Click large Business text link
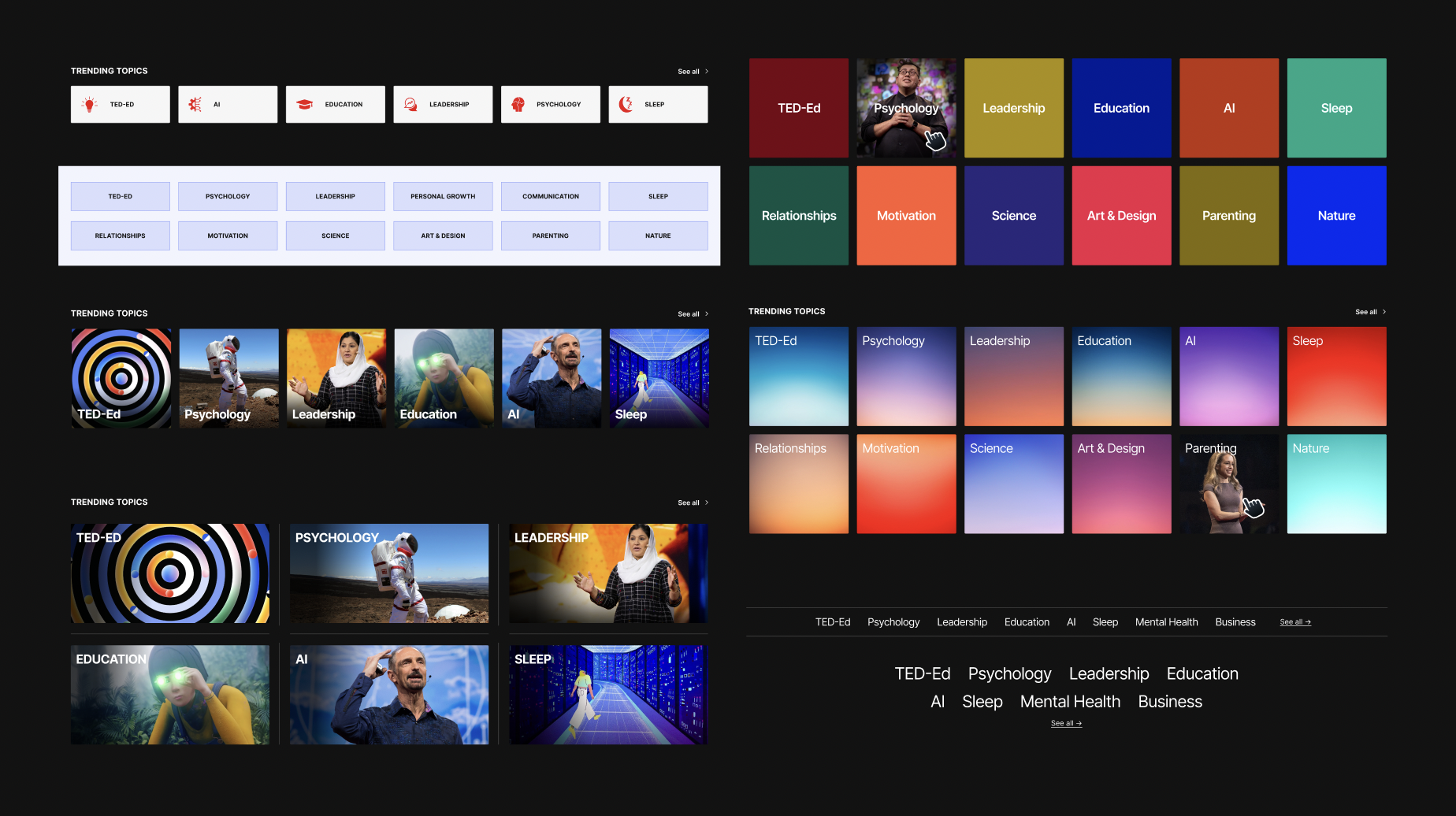Screen dimensions: 1456x816 click(x=1170, y=702)
